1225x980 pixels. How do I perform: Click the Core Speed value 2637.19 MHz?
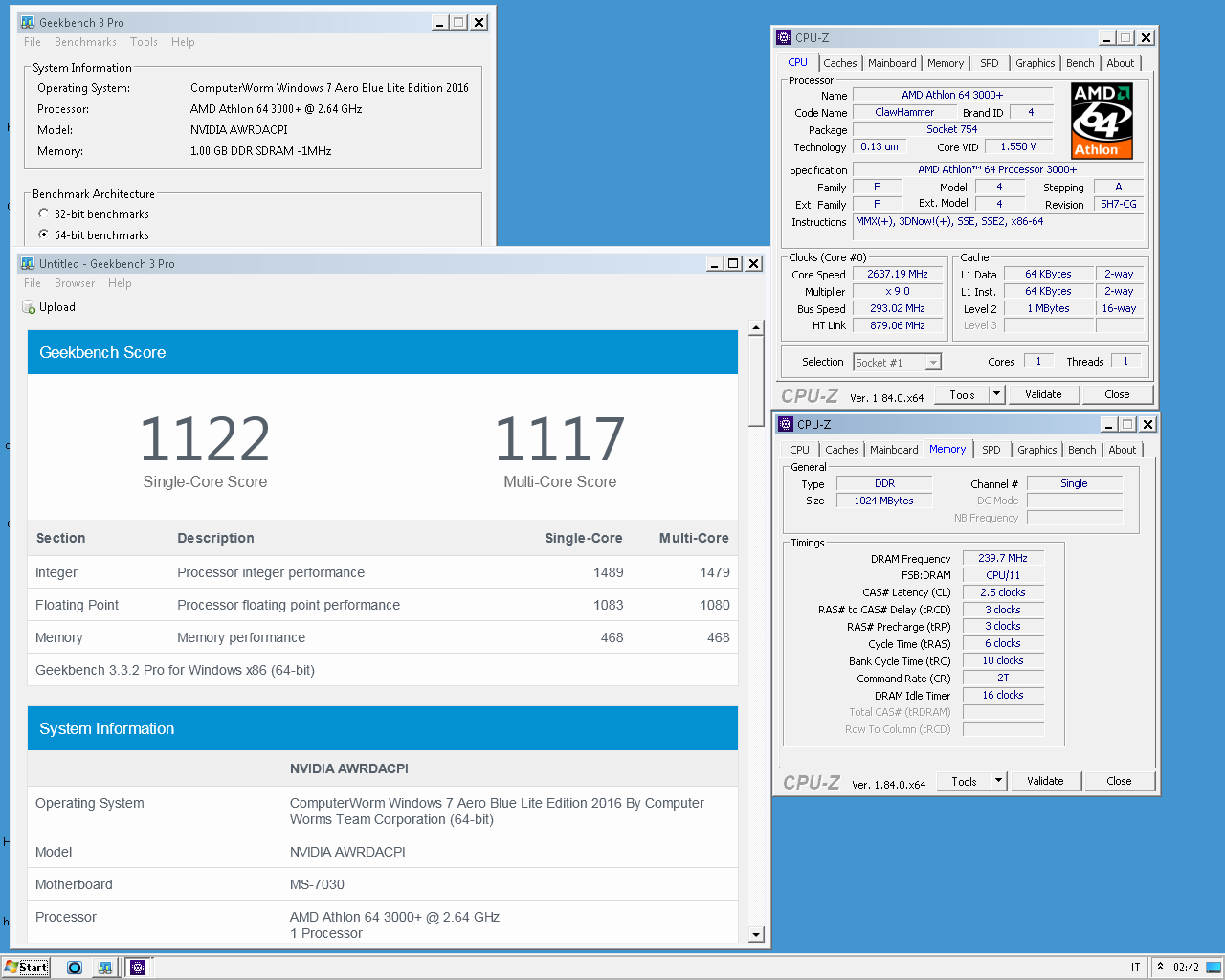pos(898,274)
